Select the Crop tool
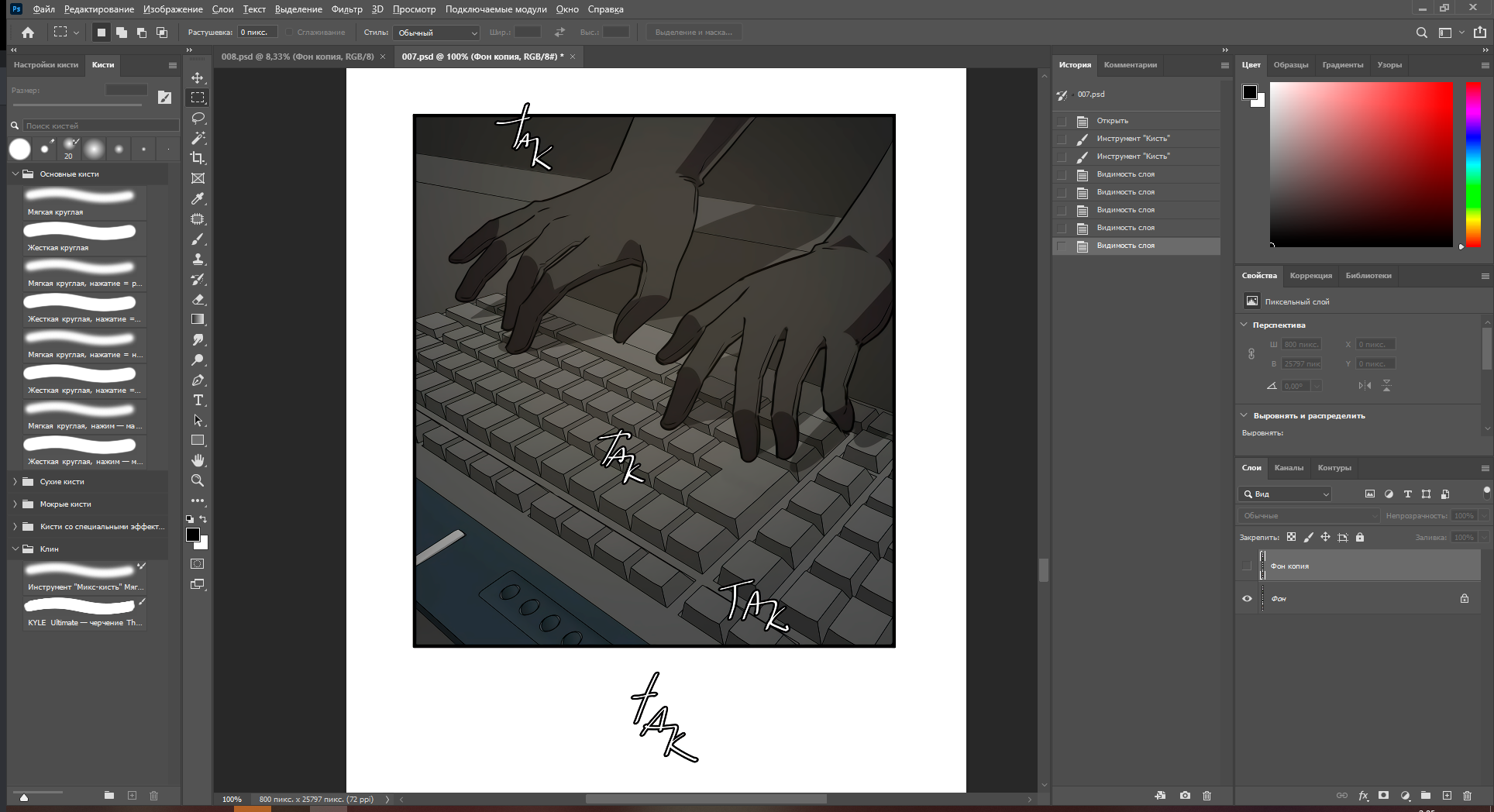1494x812 pixels. 198,158
